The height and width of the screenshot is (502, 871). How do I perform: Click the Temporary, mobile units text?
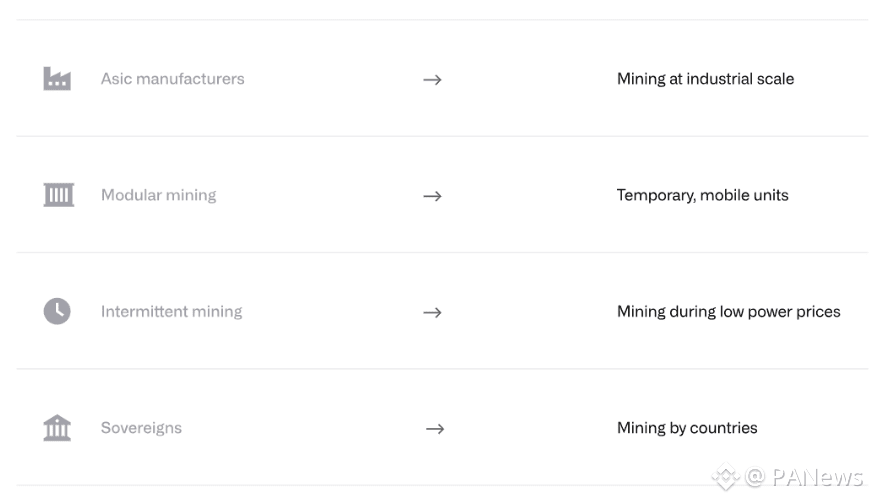[x=703, y=195]
